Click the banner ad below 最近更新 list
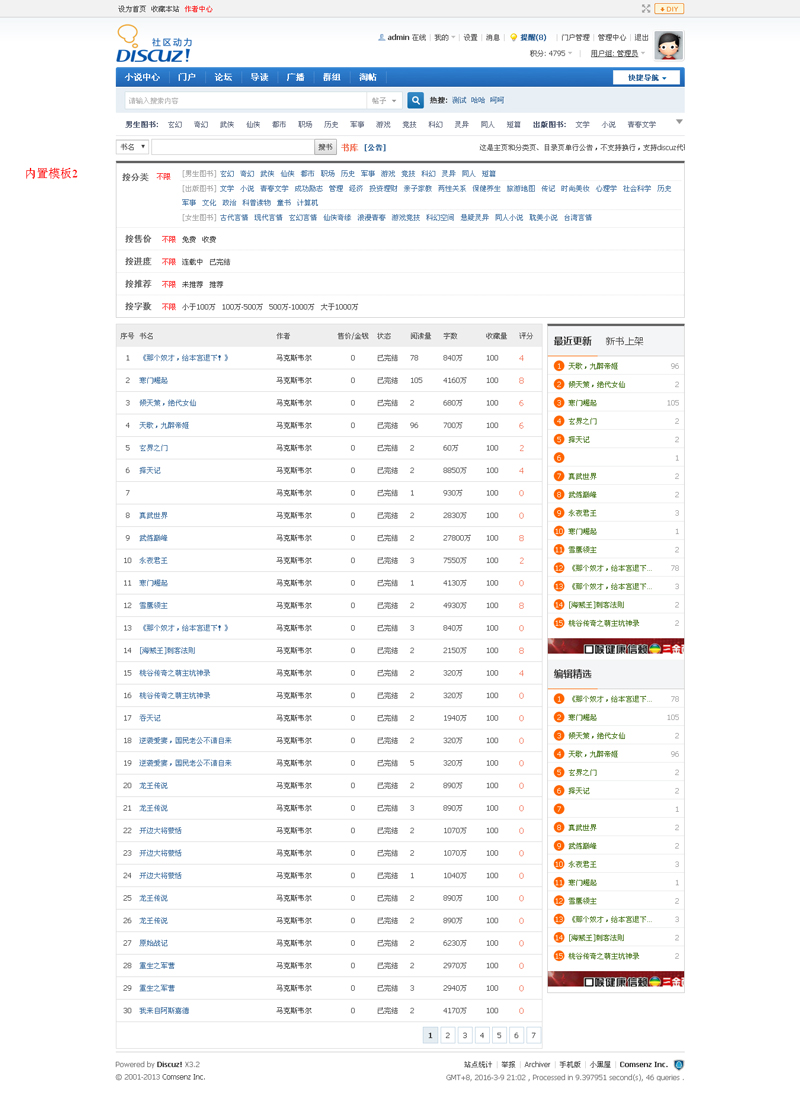Screen dimensions: 800x1113 pyautogui.click(x=616, y=647)
